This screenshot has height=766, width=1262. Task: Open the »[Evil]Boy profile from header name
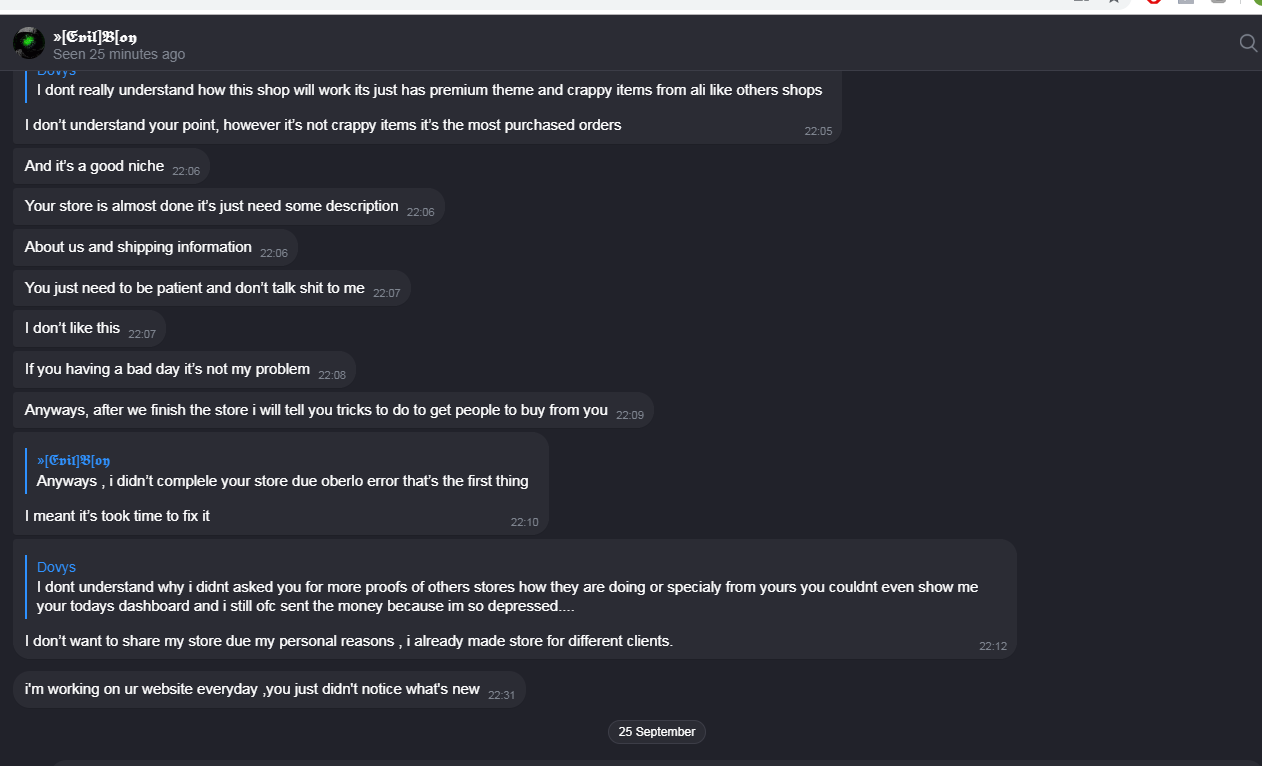(95, 37)
